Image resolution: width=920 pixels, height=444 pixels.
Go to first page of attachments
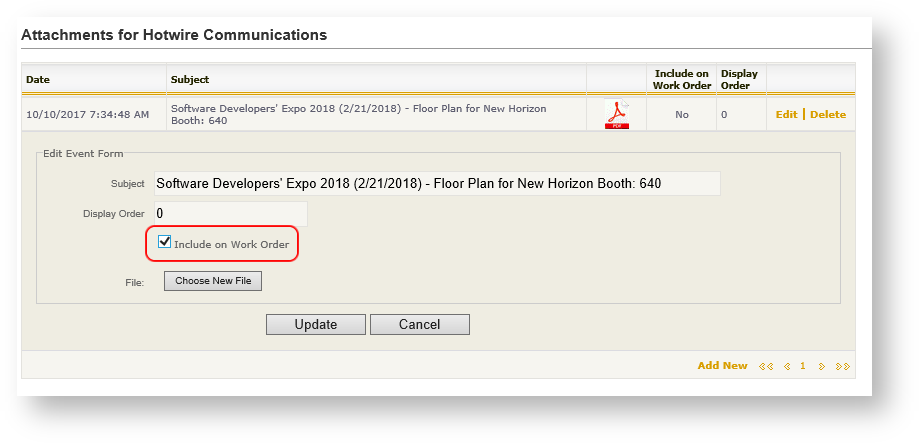[766, 366]
